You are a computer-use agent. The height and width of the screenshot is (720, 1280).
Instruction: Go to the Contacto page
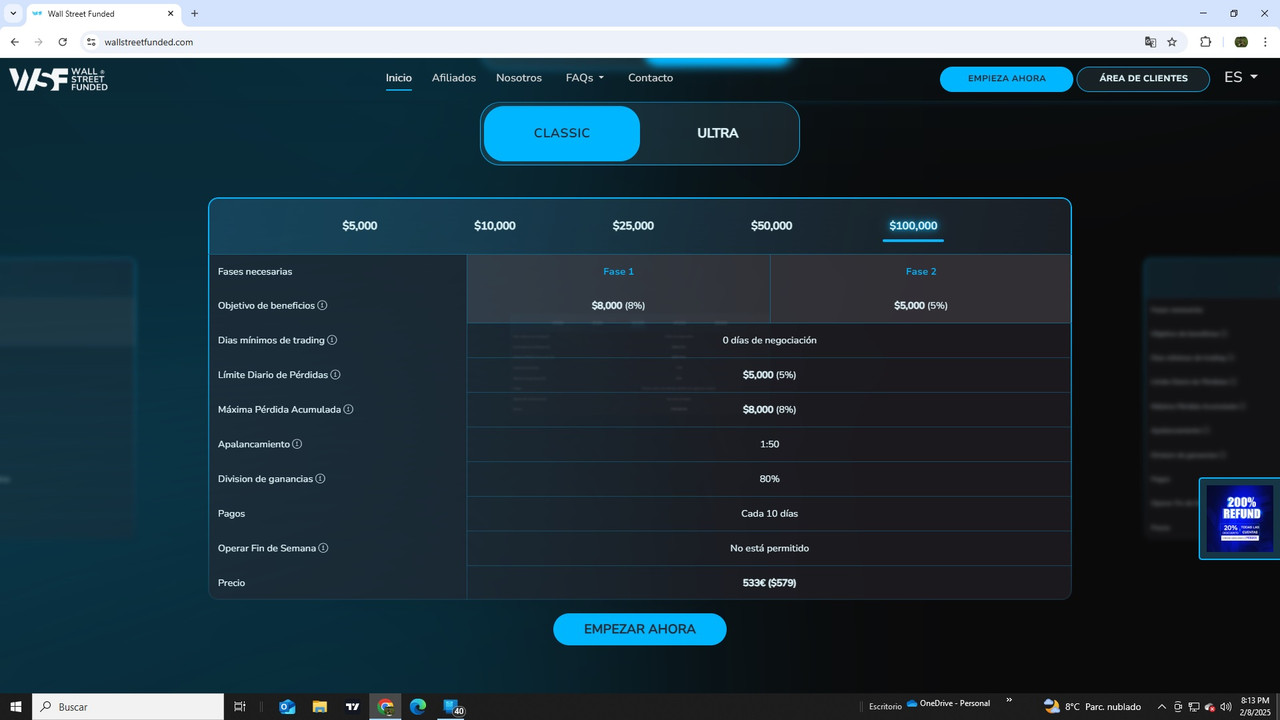pos(650,78)
